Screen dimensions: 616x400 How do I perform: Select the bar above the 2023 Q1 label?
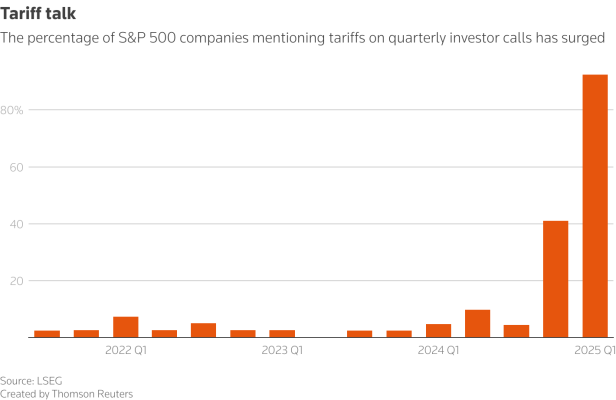click(282, 334)
